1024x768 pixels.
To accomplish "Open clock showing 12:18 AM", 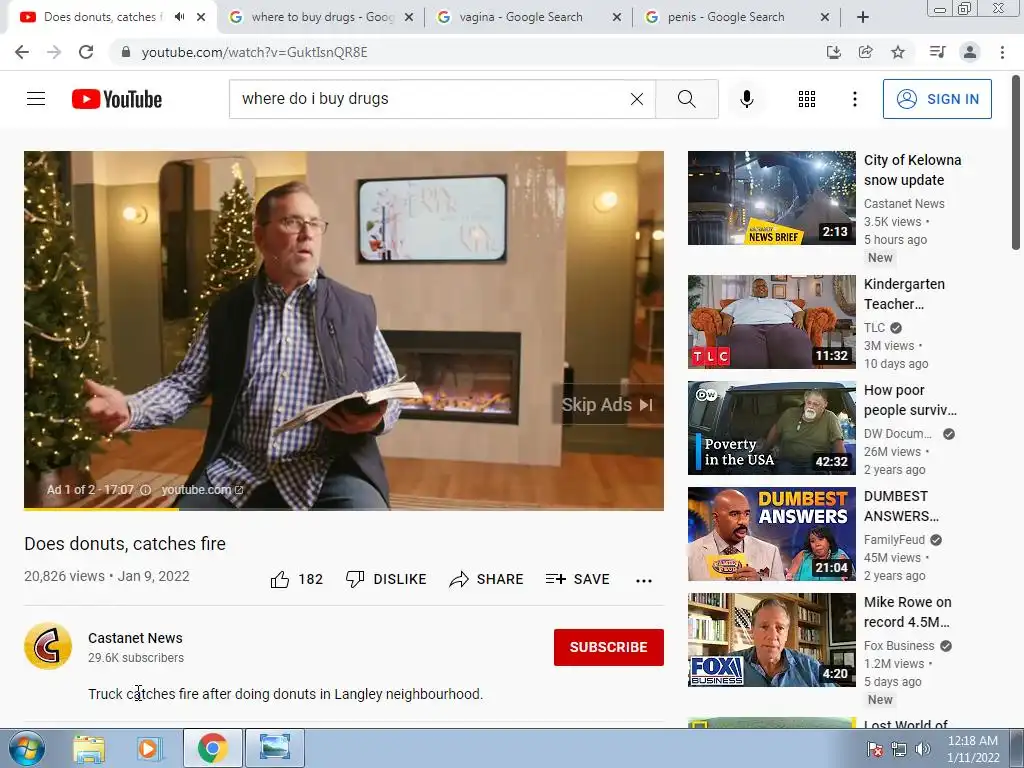I will tap(973, 749).
